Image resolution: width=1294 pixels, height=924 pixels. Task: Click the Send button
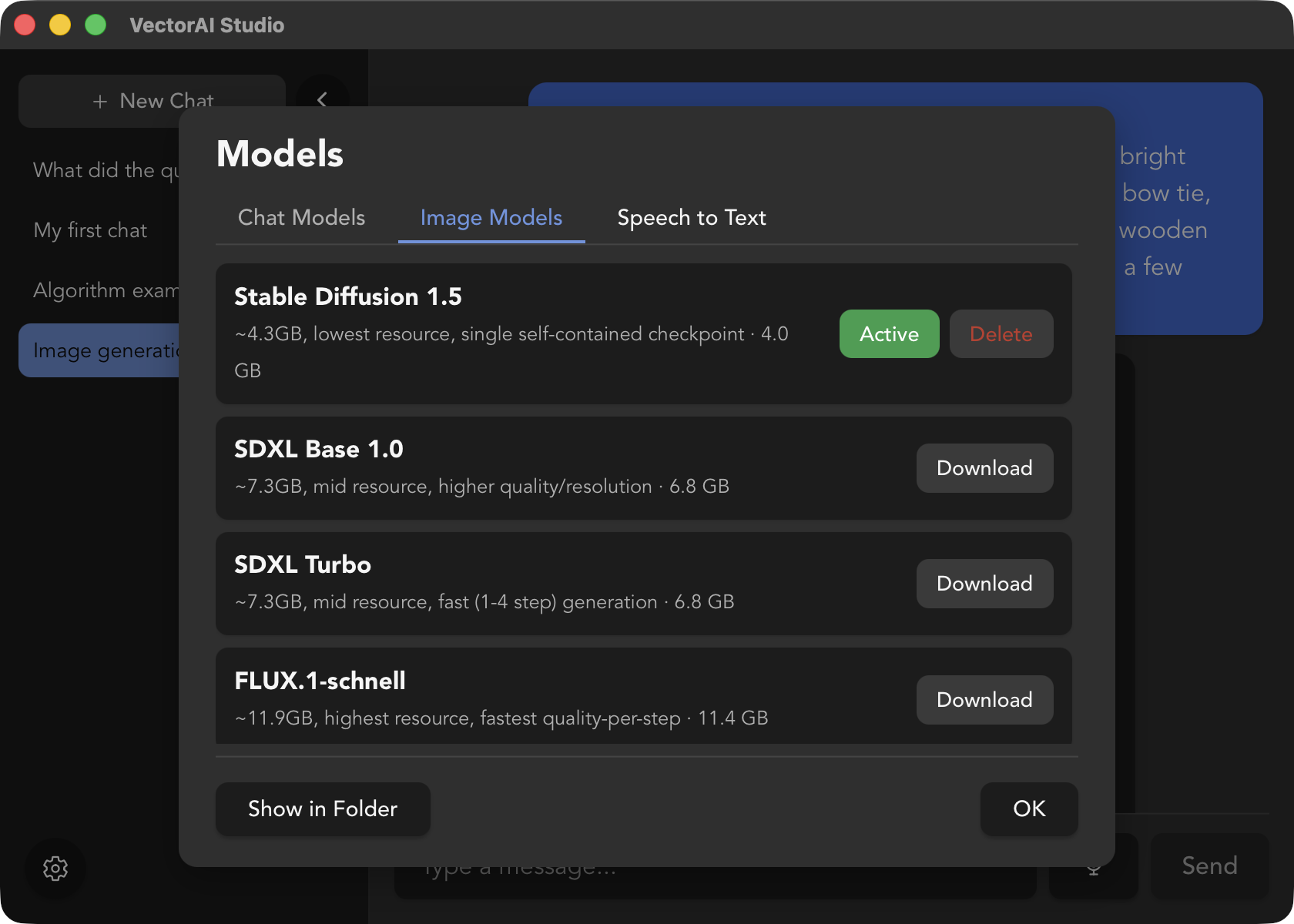coord(1209,866)
